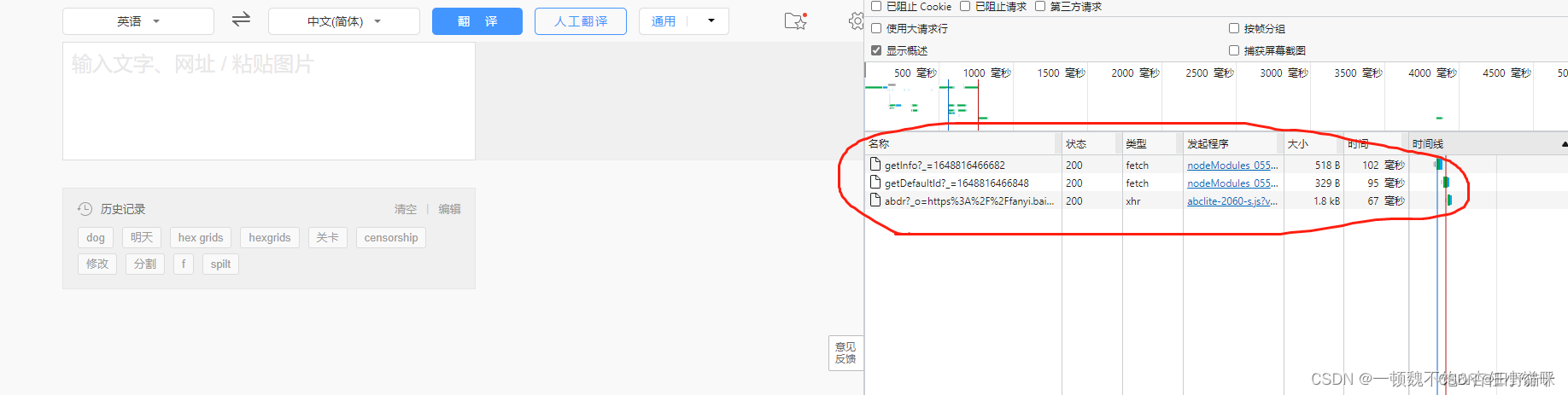Toggle the 第三方请求 checkbox
1568x395 pixels.
point(1040,6)
